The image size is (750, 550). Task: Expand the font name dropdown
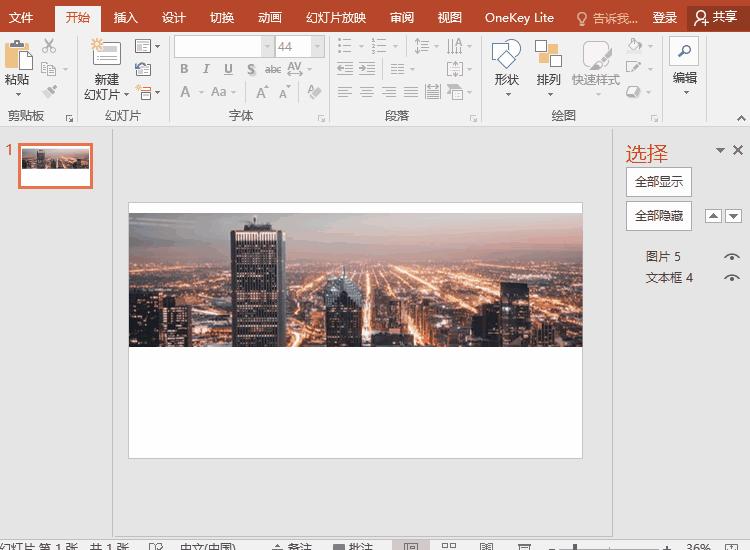coord(267,47)
